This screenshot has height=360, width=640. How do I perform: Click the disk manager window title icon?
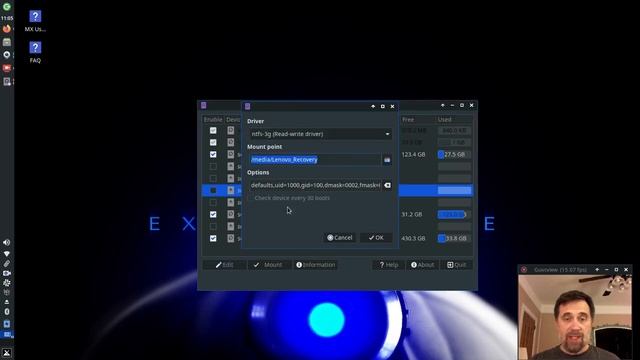(204, 105)
